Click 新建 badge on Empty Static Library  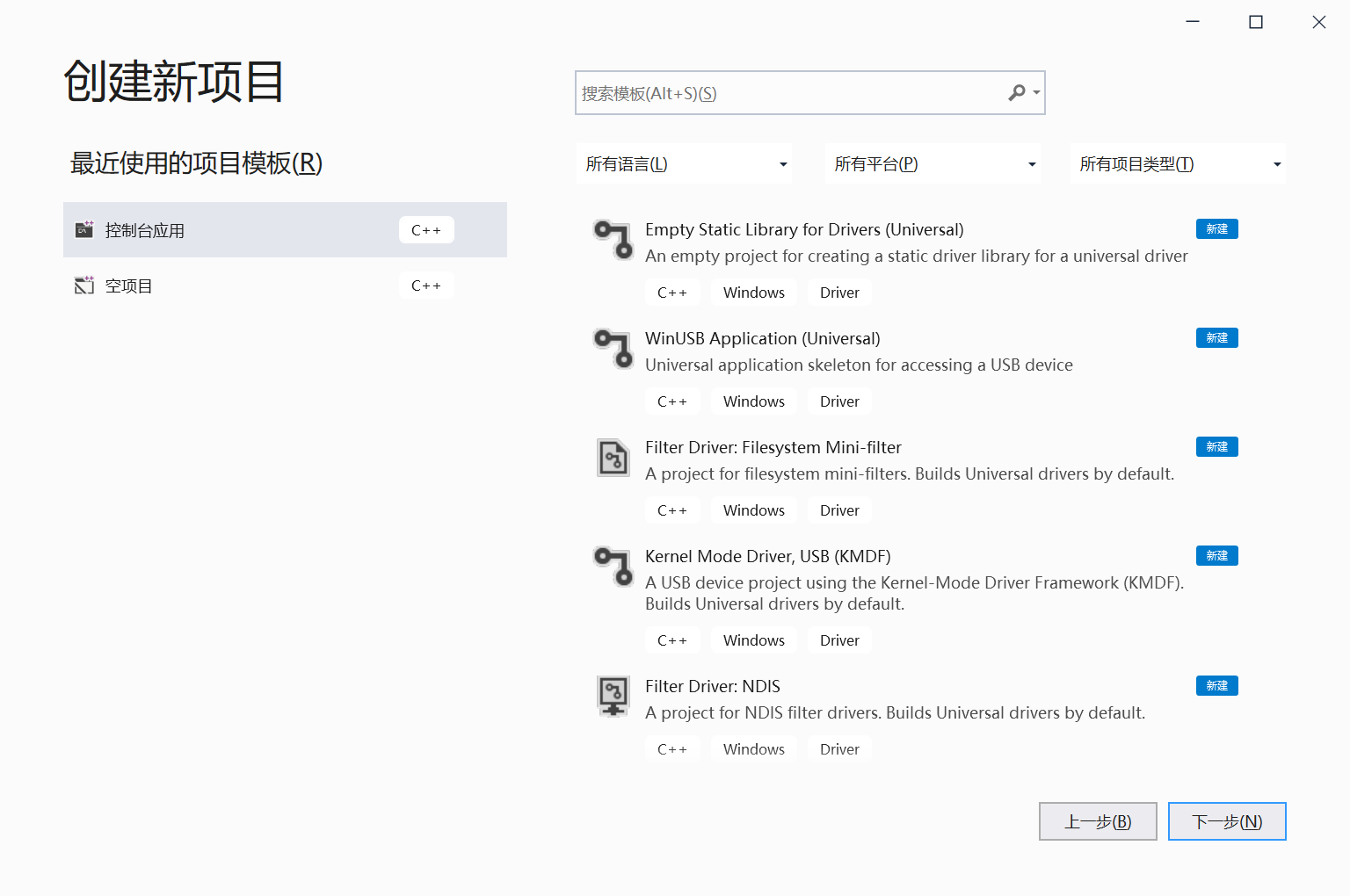click(x=1217, y=229)
